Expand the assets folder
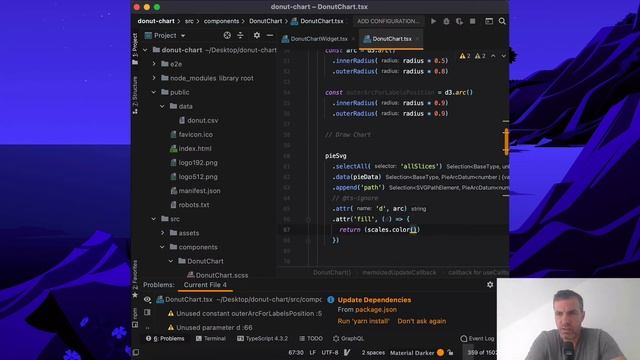This screenshot has width=640, height=360. (162, 233)
